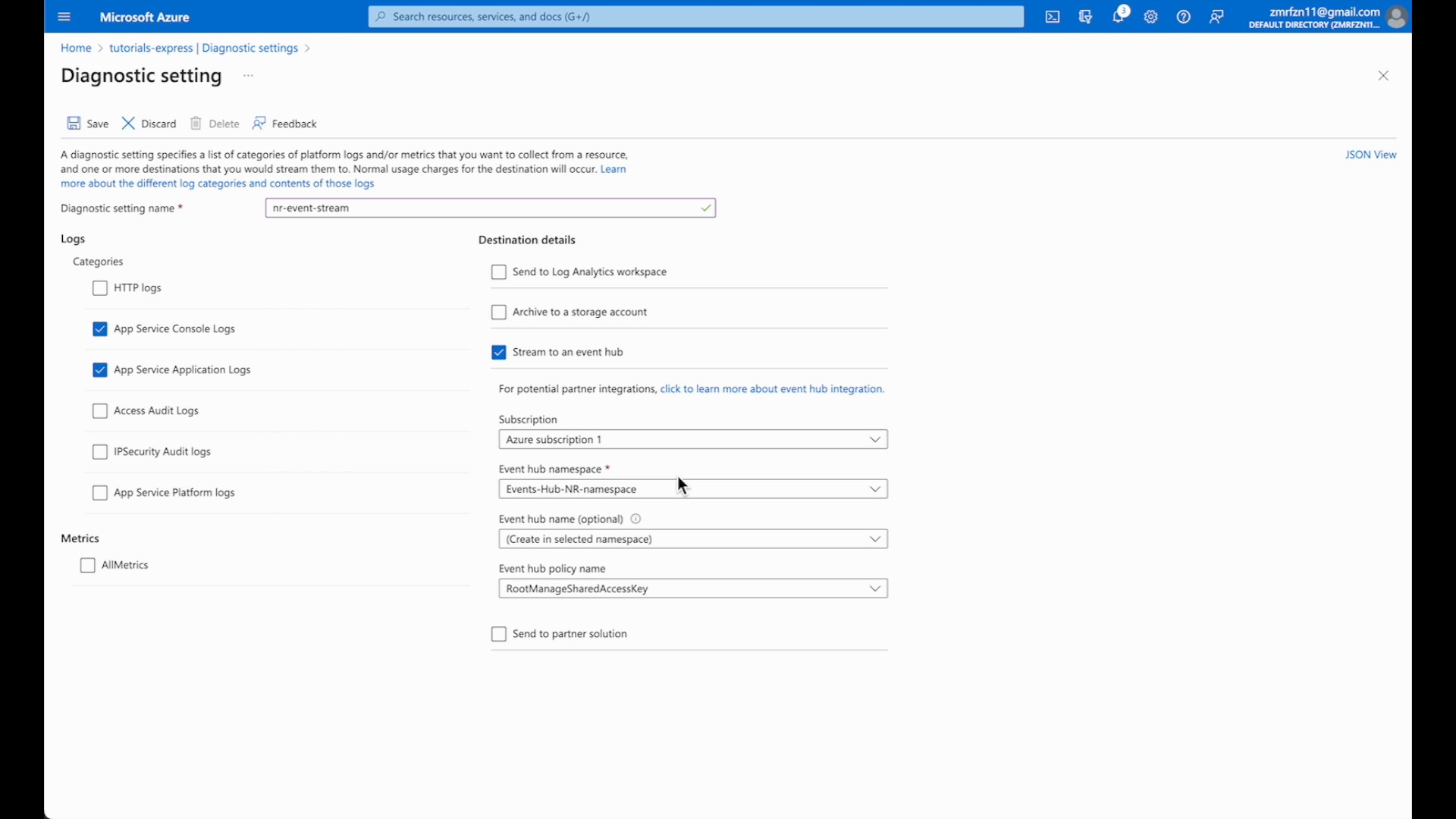Click into the Diagnostic setting name field
The height and width of the screenshot is (819, 1456).
coord(491,208)
